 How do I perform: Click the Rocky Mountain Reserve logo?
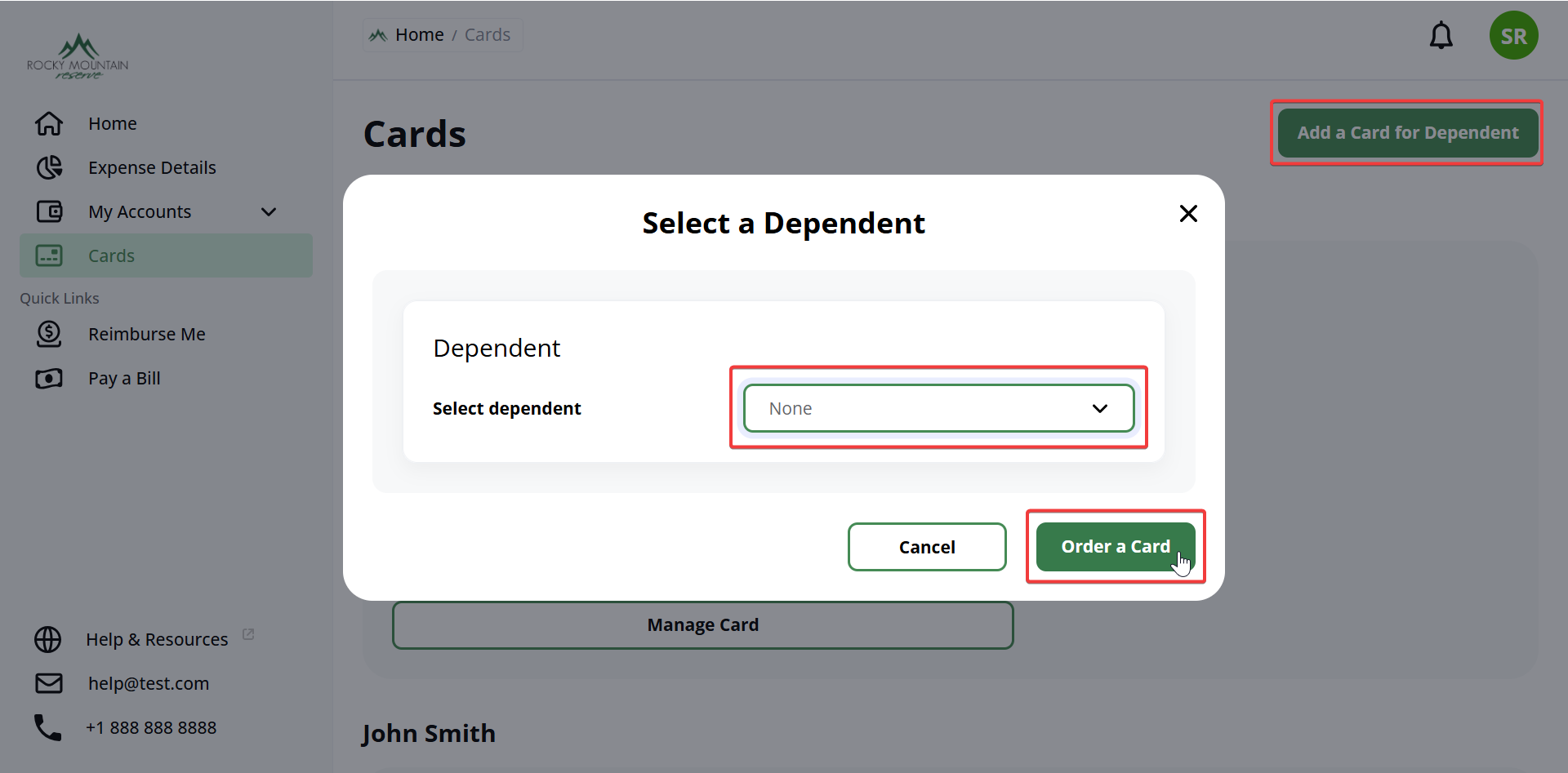tap(78, 56)
